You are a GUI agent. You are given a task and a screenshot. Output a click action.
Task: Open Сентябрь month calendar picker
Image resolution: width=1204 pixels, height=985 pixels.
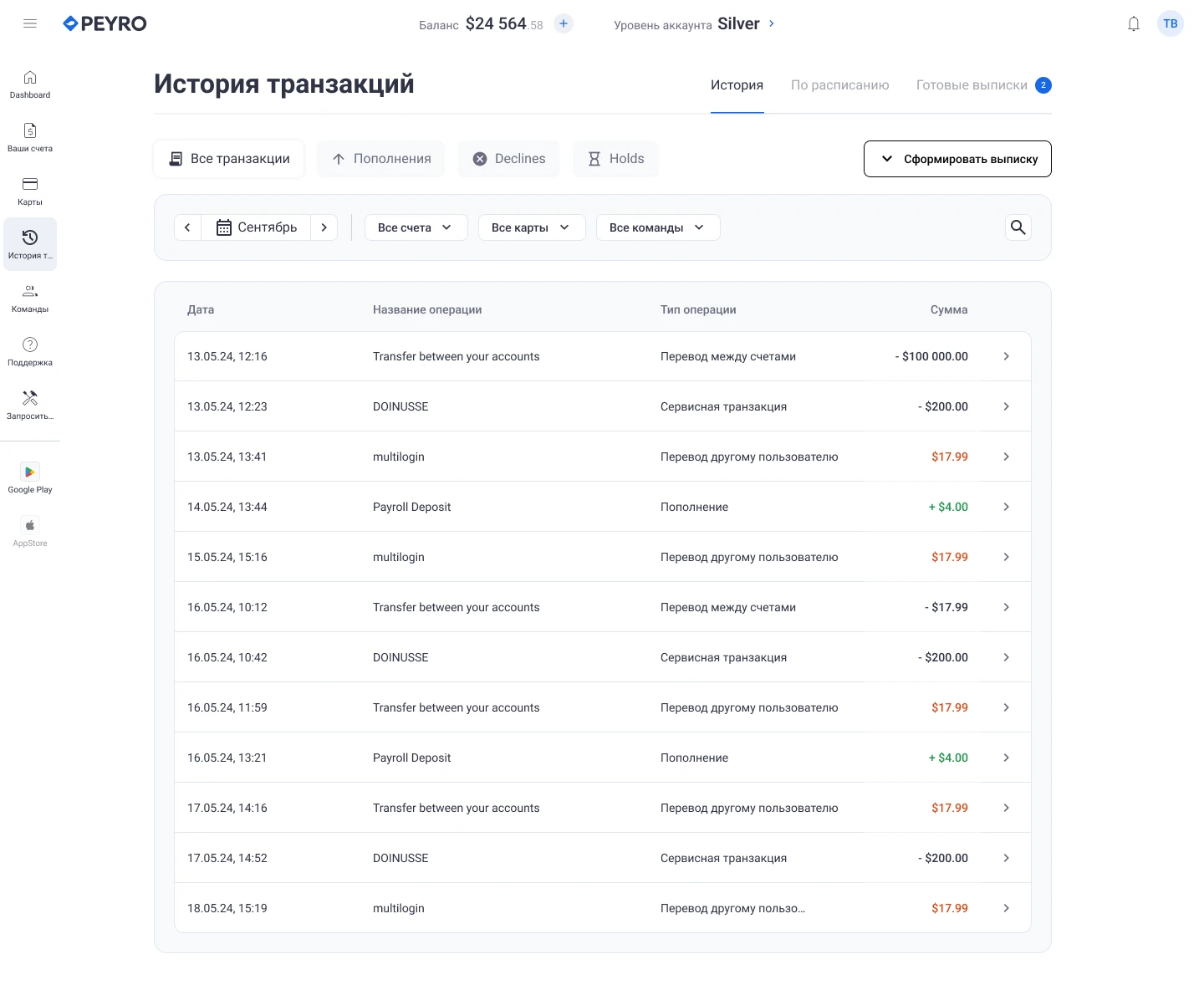(x=256, y=227)
